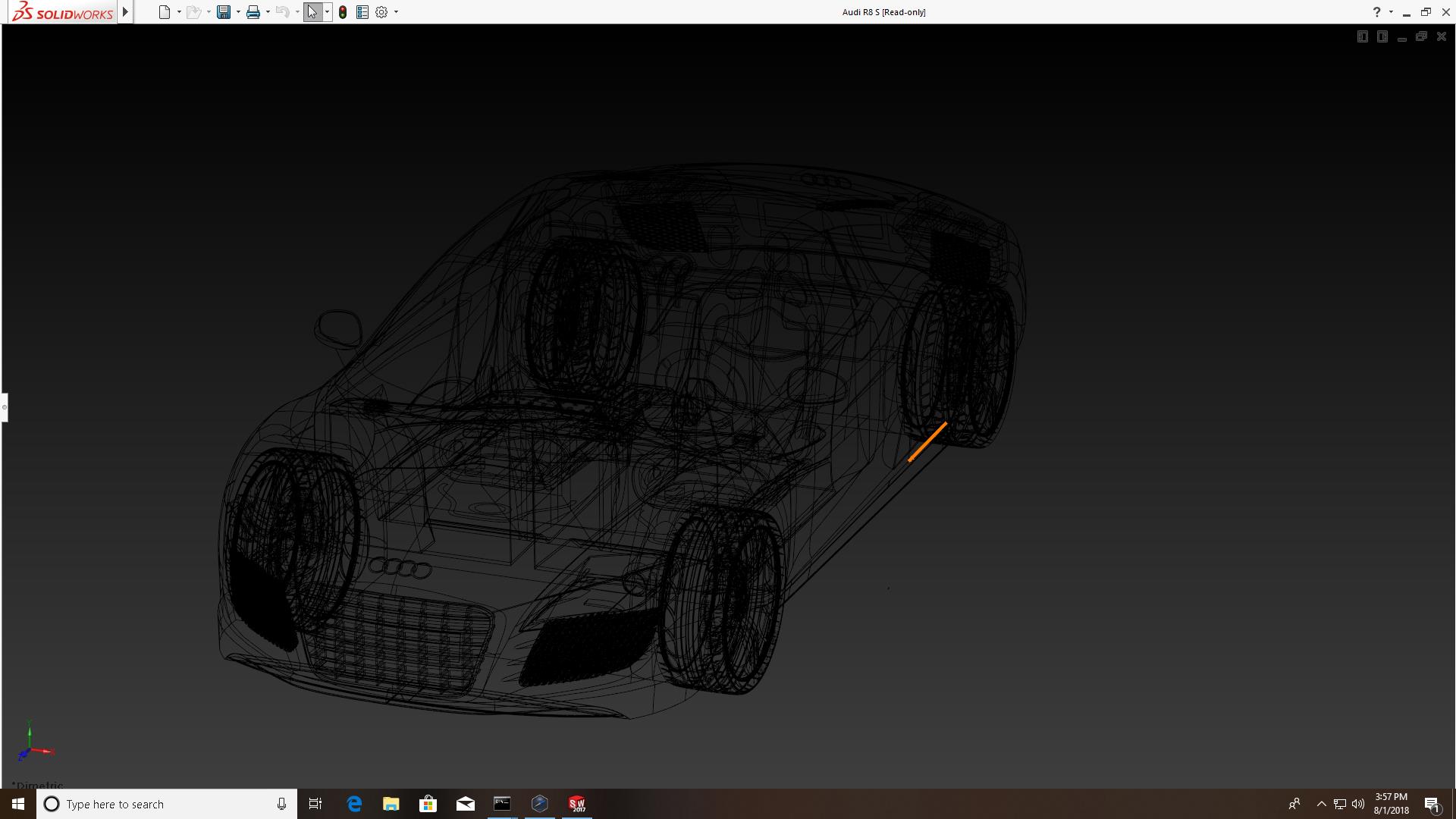Click the Print icon
Image resolution: width=1456 pixels, height=819 pixels.
(x=253, y=12)
